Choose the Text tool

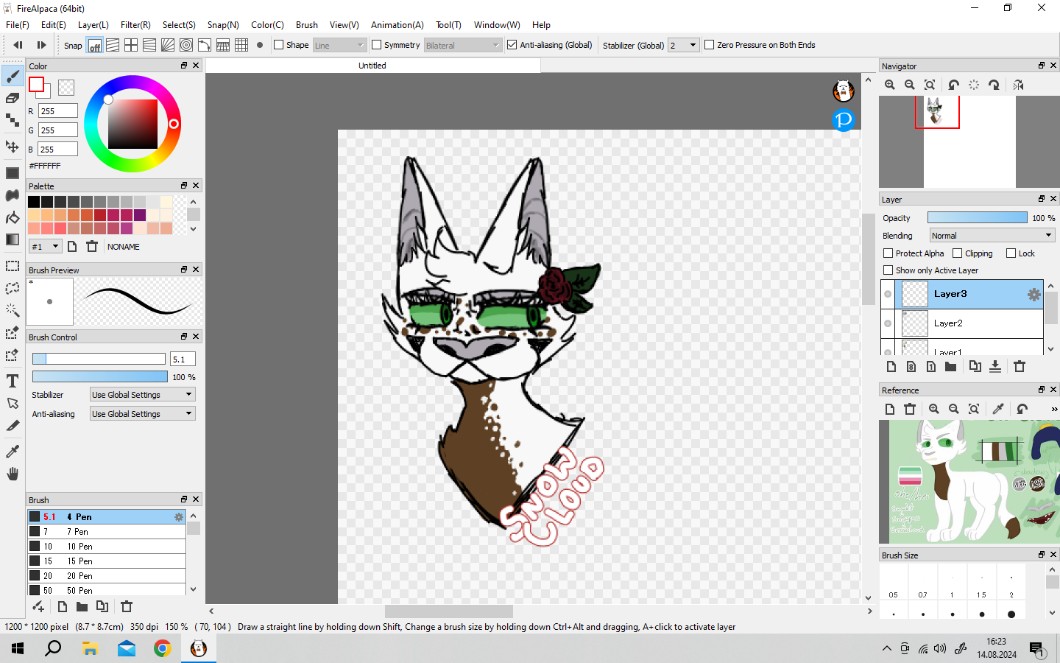13,381
